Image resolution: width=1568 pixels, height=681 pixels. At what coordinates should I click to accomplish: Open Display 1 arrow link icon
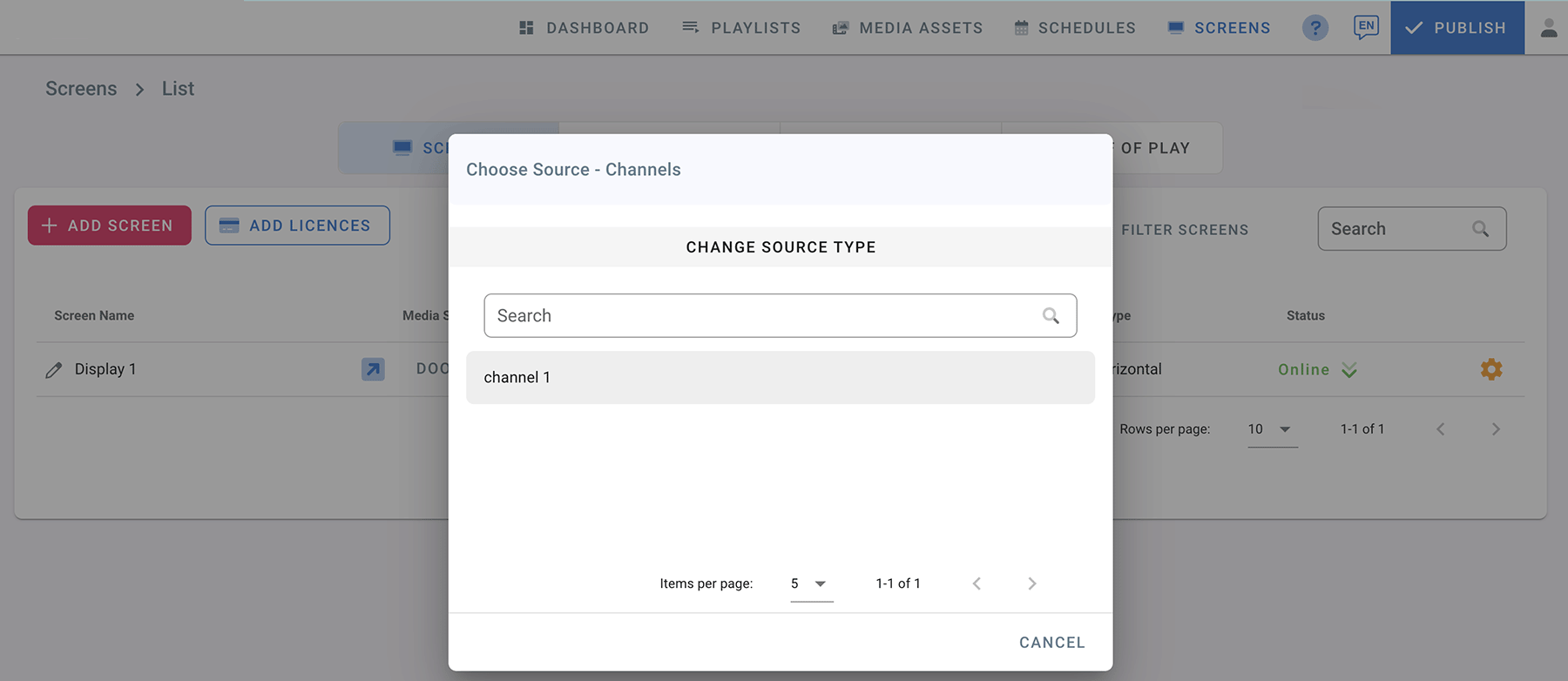(373, 369)
